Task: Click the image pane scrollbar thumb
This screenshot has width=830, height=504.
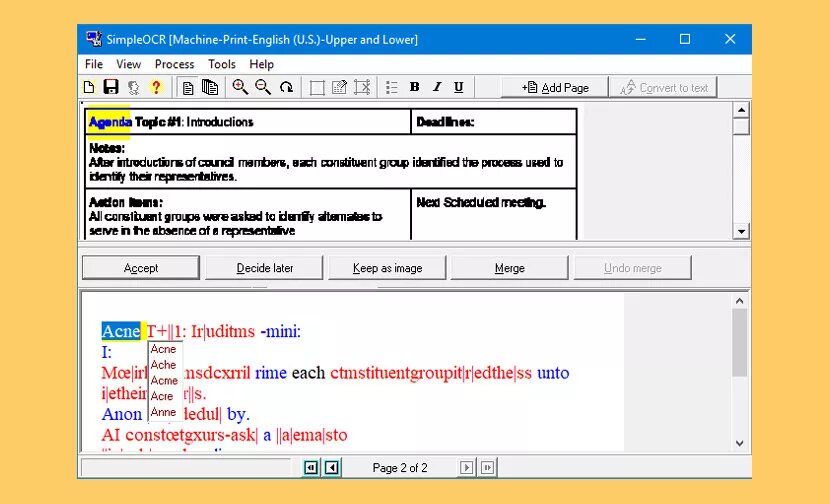Action: (741, 127)
